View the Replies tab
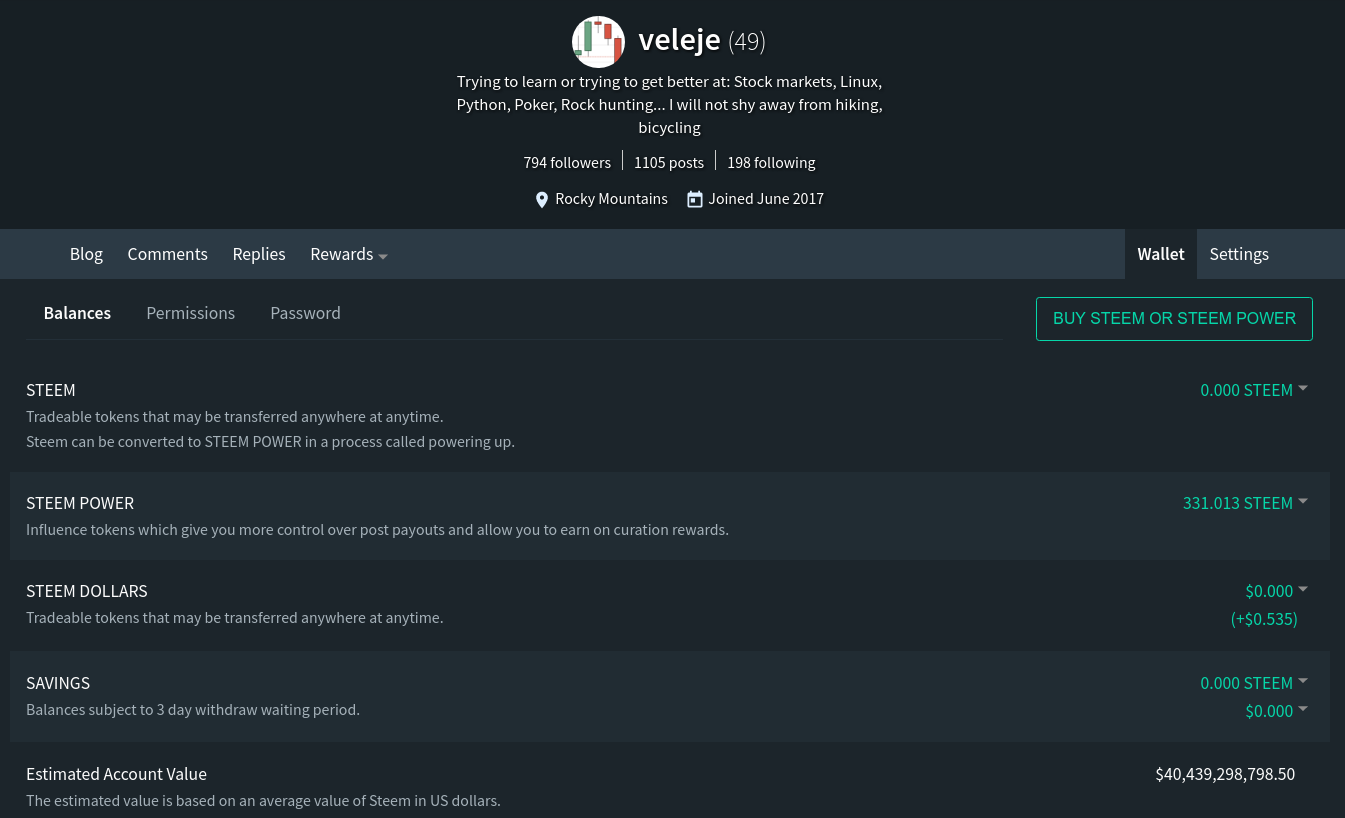 [x=259, y=254]
